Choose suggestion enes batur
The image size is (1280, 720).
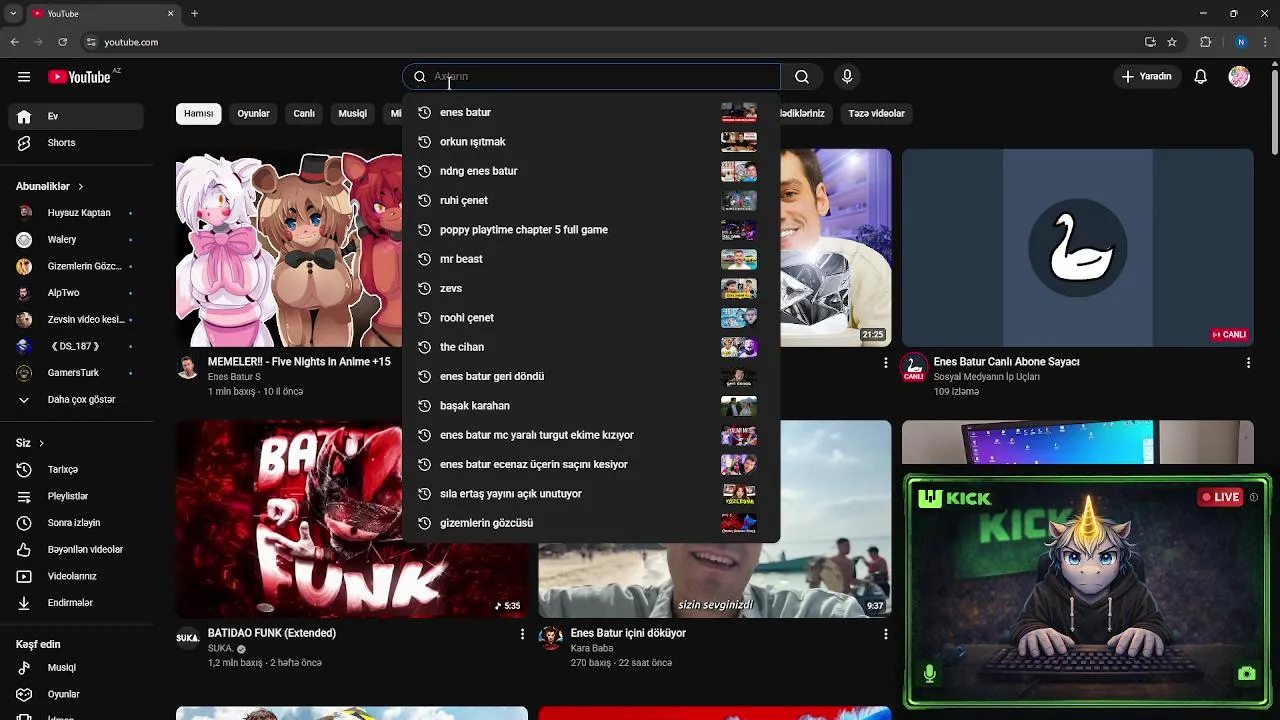click(x=590, y=112)
